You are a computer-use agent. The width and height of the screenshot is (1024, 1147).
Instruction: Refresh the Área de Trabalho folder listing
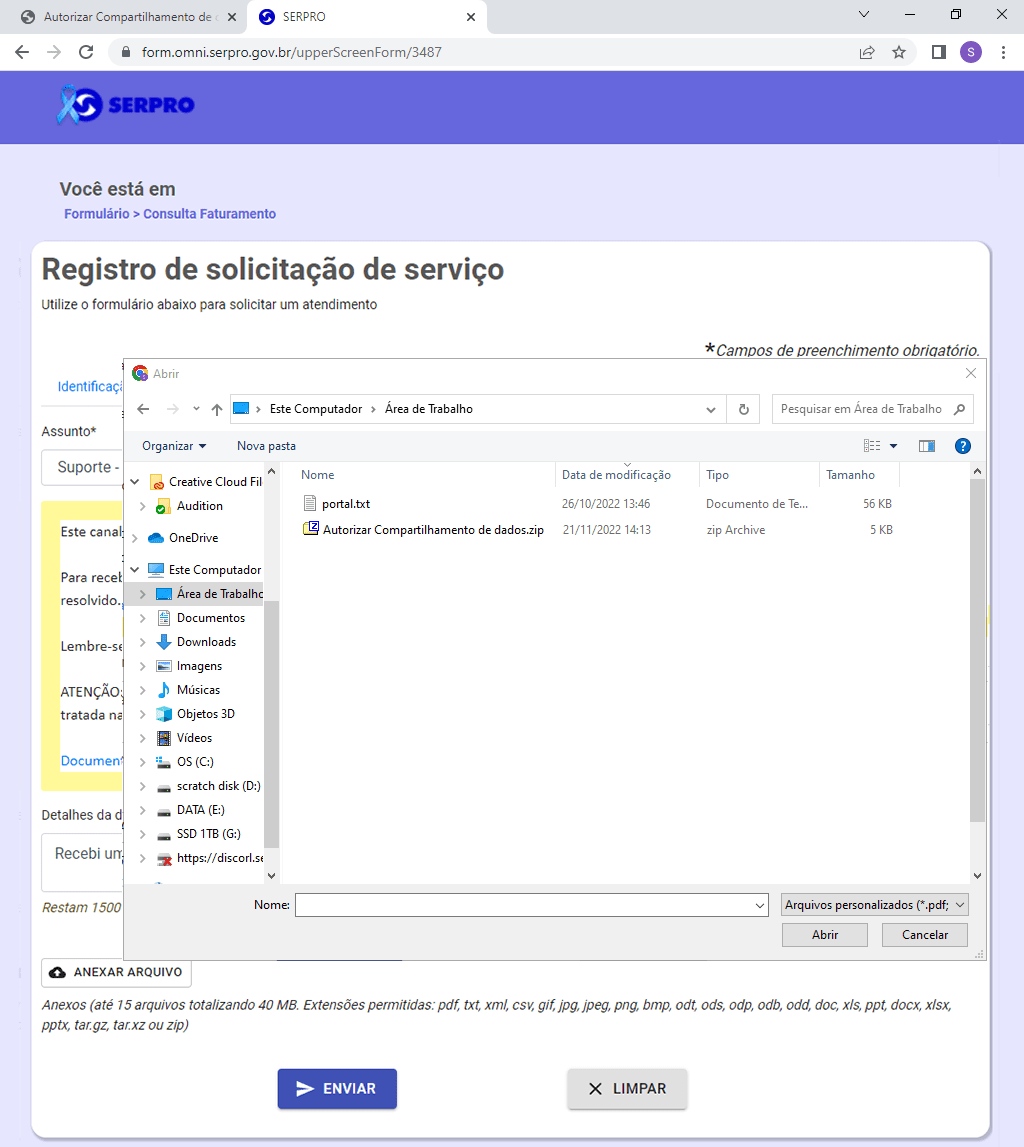743,409
